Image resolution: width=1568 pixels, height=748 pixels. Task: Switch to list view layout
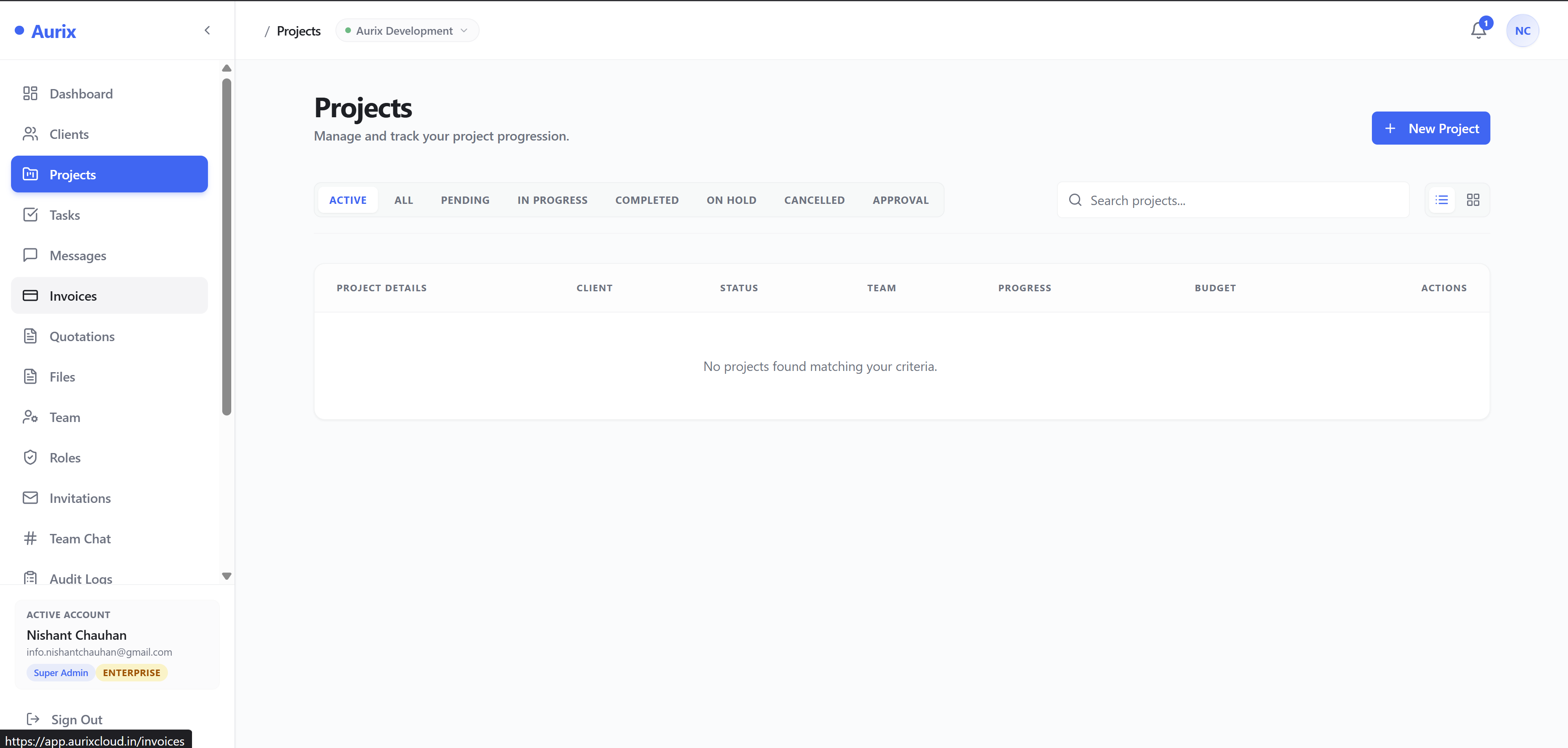click(1441, 200)
